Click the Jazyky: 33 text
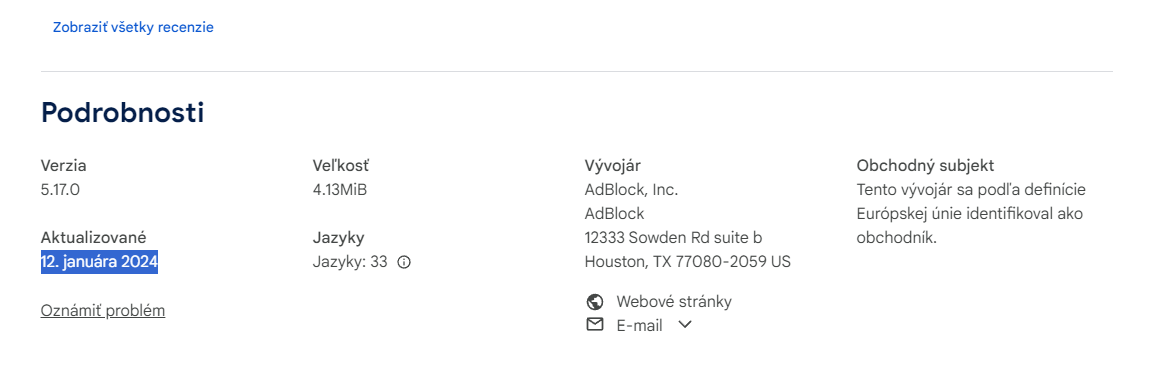Viewport: 1173px width, 373px height. pyautogui.click(x=350, y=262)
